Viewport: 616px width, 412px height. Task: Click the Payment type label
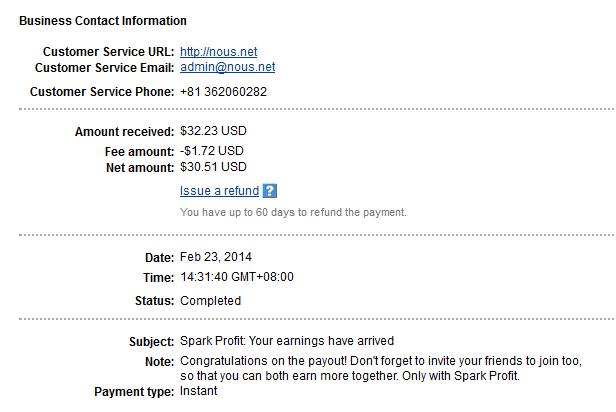(x=134, y=392)
